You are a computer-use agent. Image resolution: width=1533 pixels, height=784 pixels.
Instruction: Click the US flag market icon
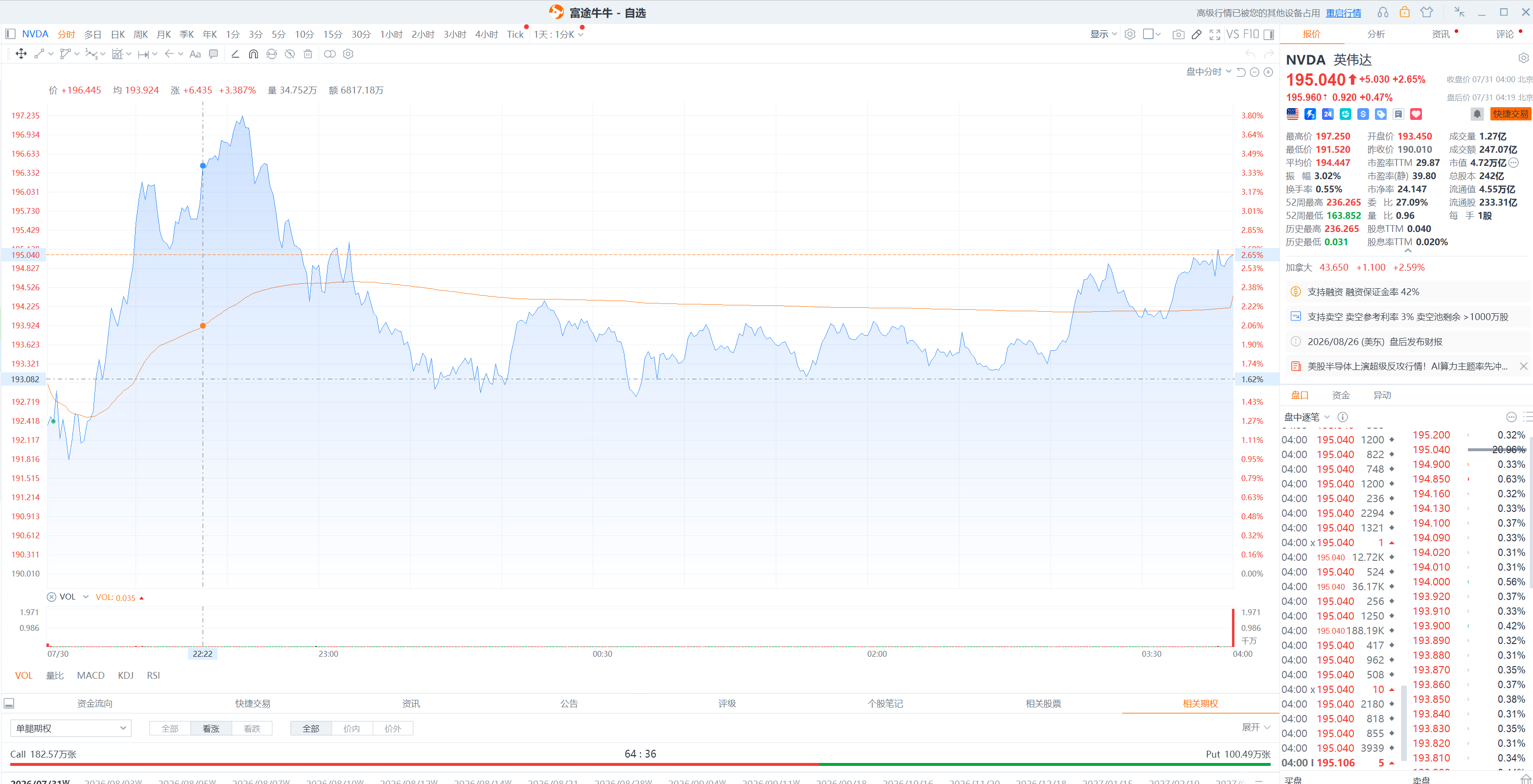1292,114
